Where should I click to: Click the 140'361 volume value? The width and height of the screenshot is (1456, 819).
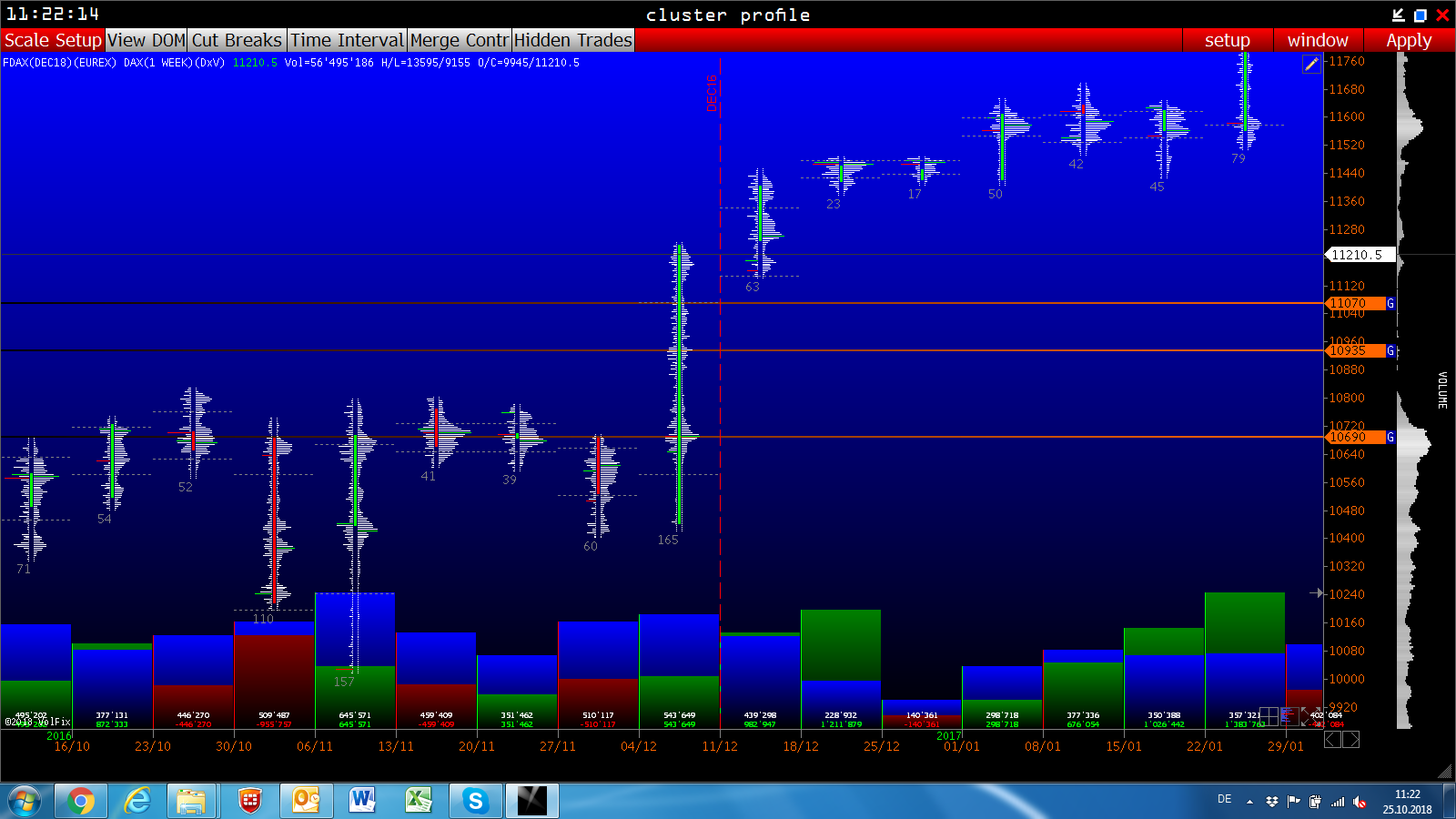point(922,715)
